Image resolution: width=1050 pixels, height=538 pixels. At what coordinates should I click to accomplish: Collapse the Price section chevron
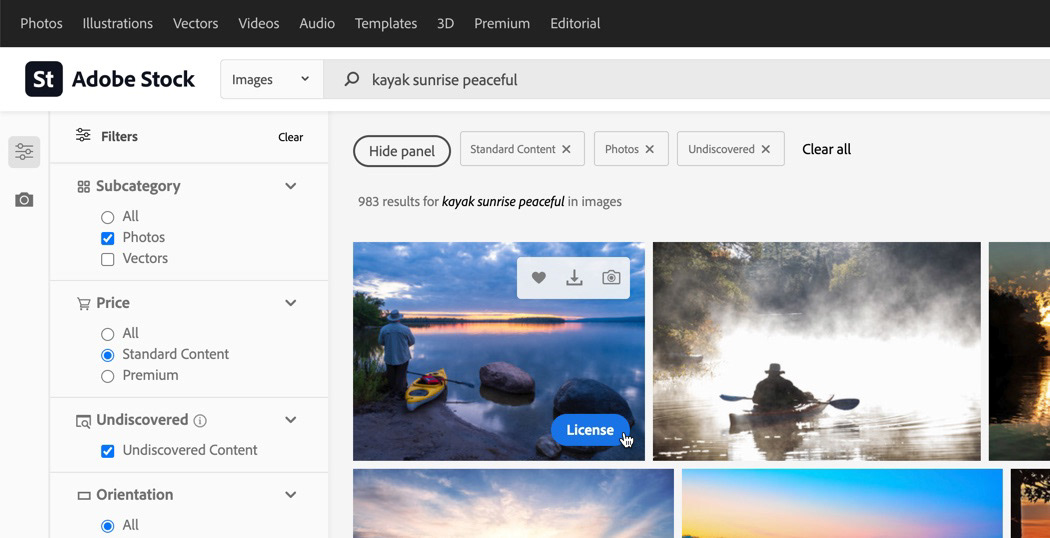click(291, 303)
